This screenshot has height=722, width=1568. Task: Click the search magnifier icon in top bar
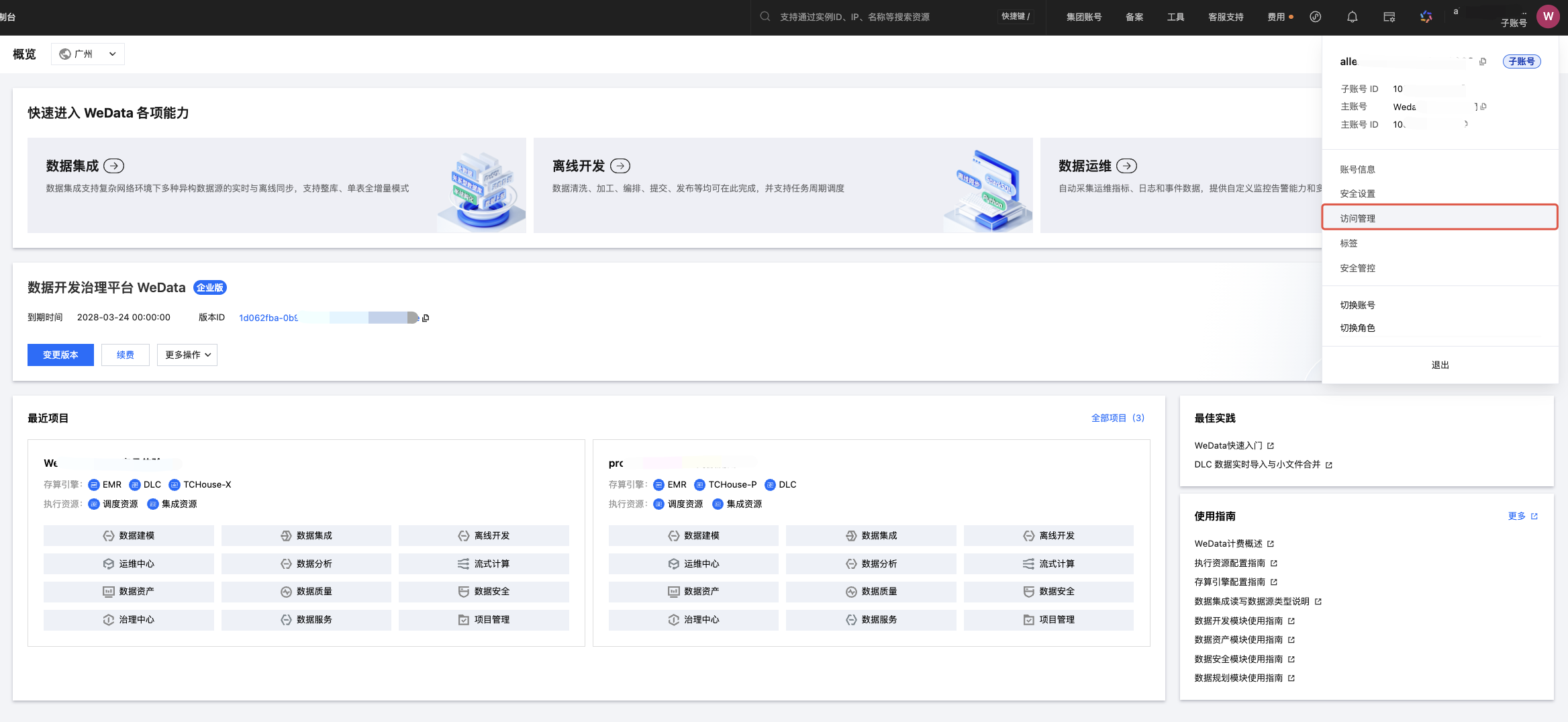click(765, 17)
